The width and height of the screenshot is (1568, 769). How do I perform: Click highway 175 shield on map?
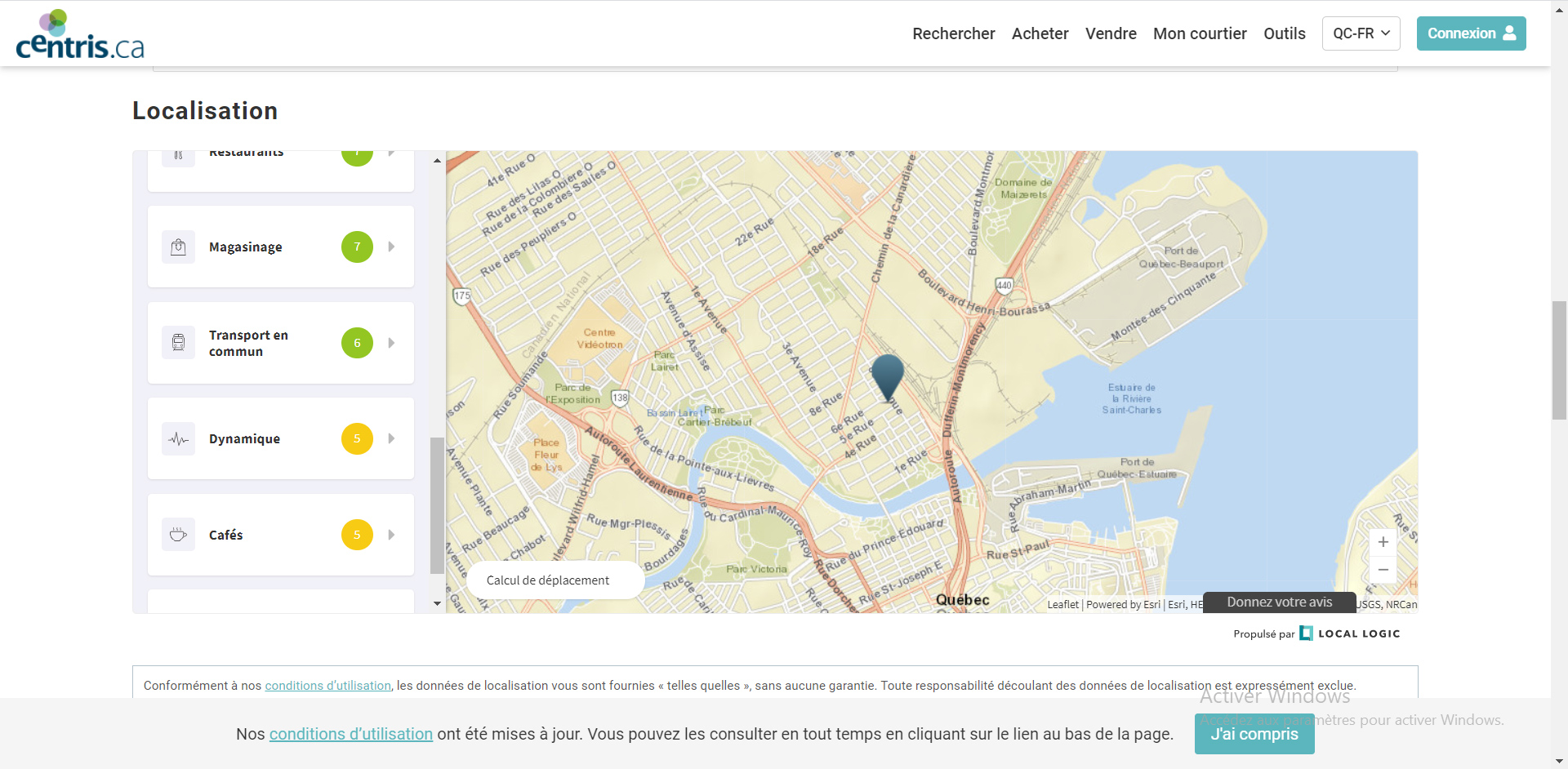click(462, 296)
